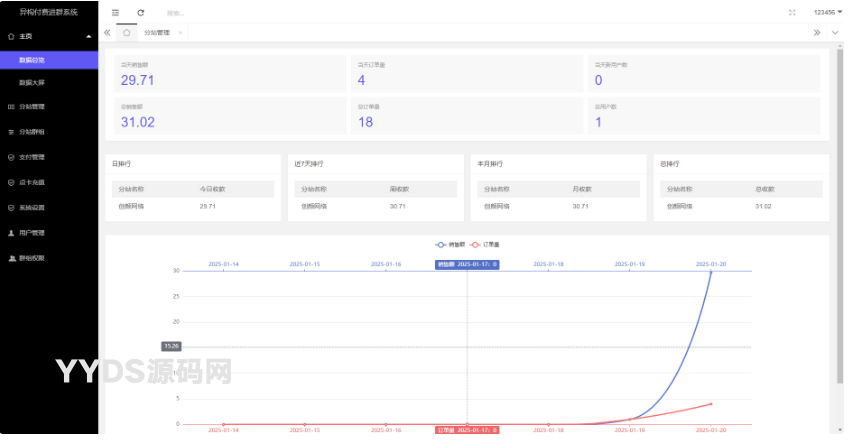Image resolution: width=848 pixels, height=441 pixels.
Task: Click the refresh icon in top bar
Action: (x=140, y=13)
